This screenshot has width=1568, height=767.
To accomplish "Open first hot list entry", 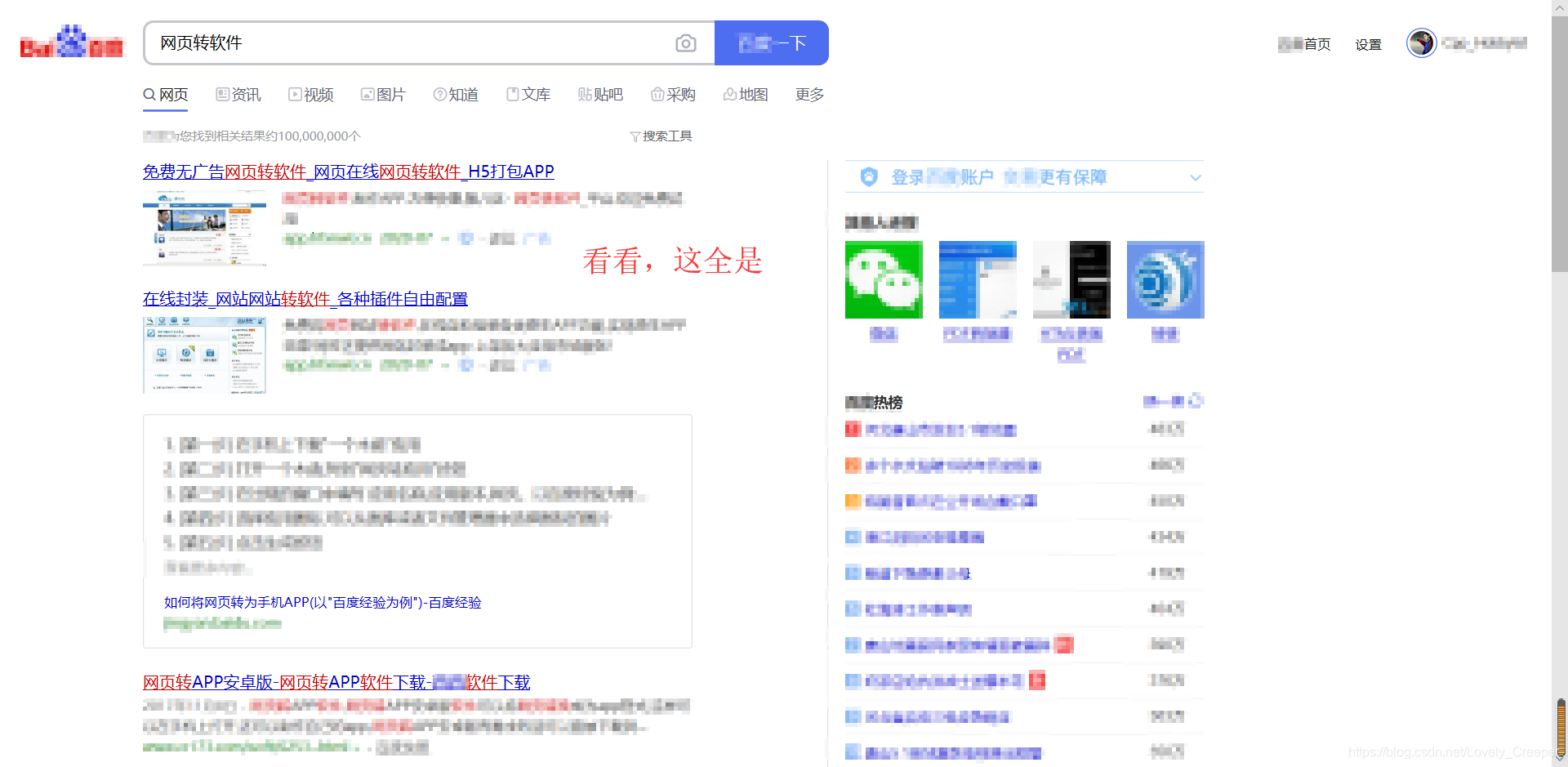I will tap(941, 430).
